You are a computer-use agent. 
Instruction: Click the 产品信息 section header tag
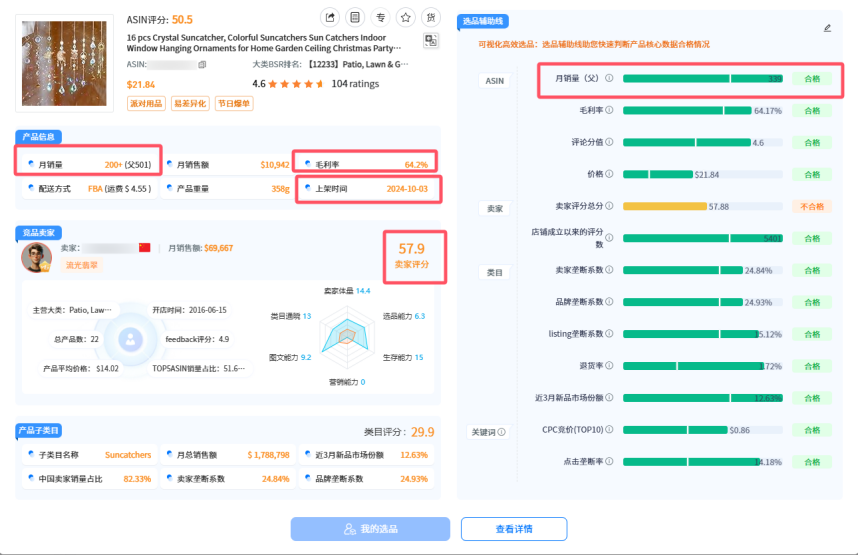point(38,137)
